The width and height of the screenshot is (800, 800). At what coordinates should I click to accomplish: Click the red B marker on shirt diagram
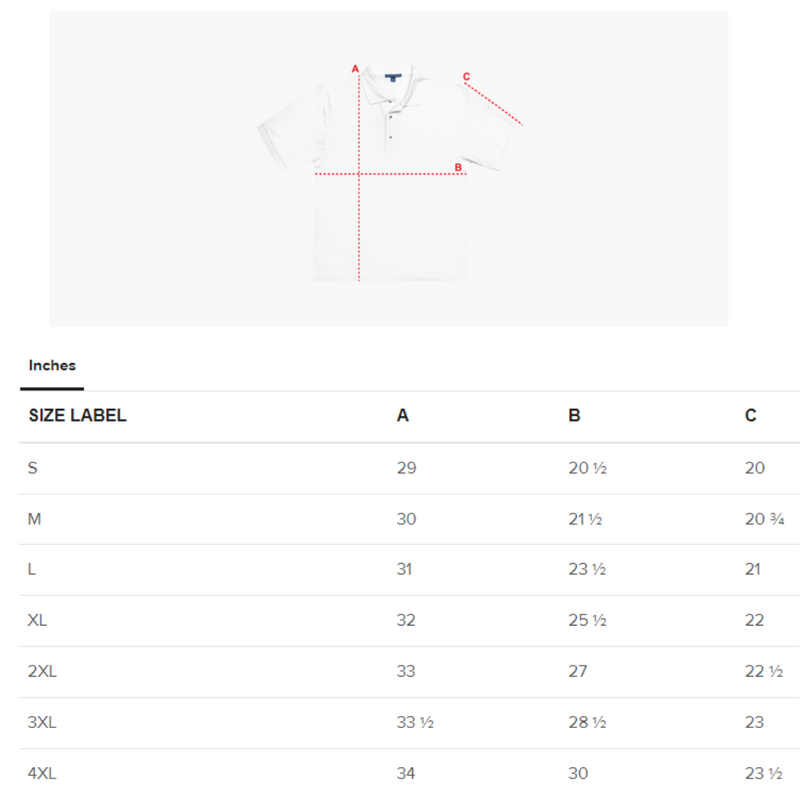[458, 167]
